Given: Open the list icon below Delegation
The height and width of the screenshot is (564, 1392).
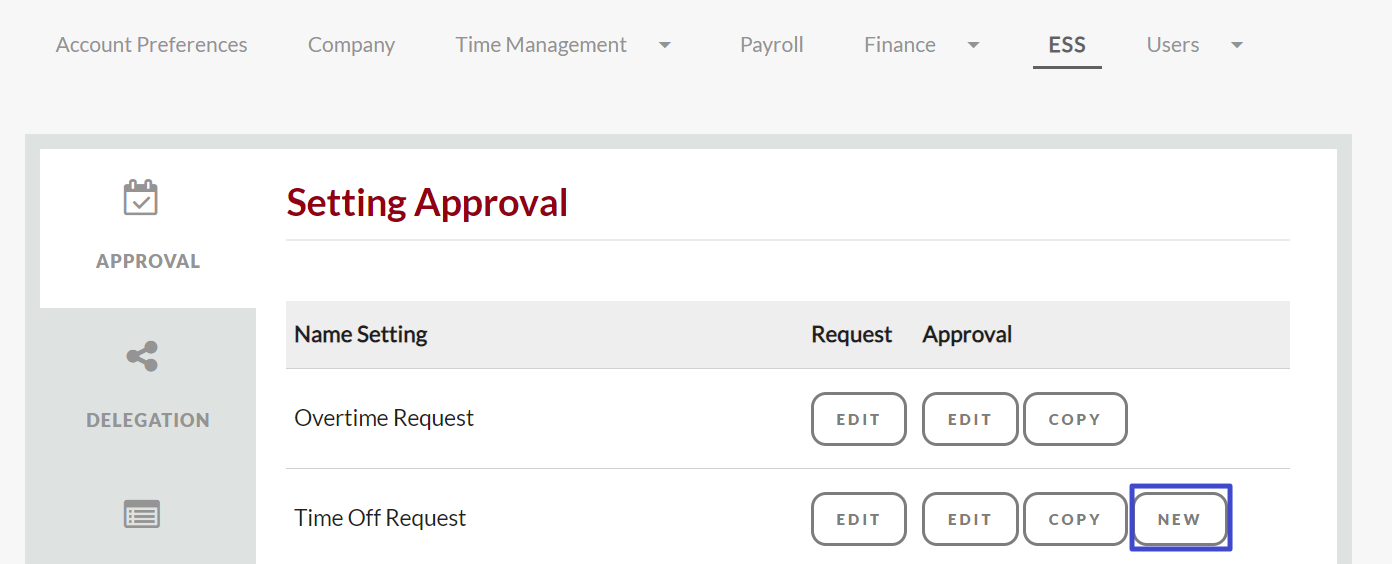Looking at the screenshot, I should point(141,515).
